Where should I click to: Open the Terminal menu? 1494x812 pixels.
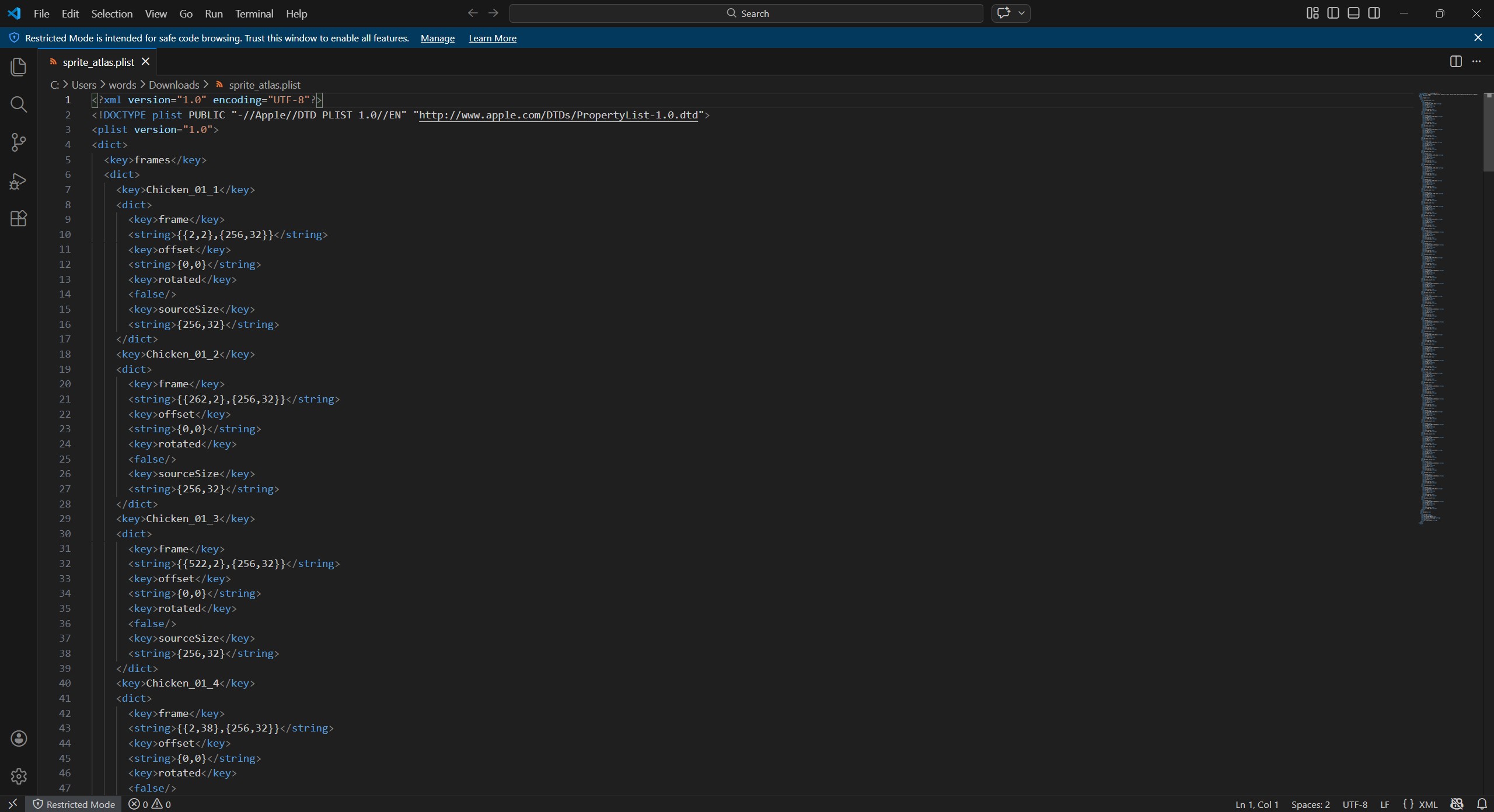(x=254, y=13)
